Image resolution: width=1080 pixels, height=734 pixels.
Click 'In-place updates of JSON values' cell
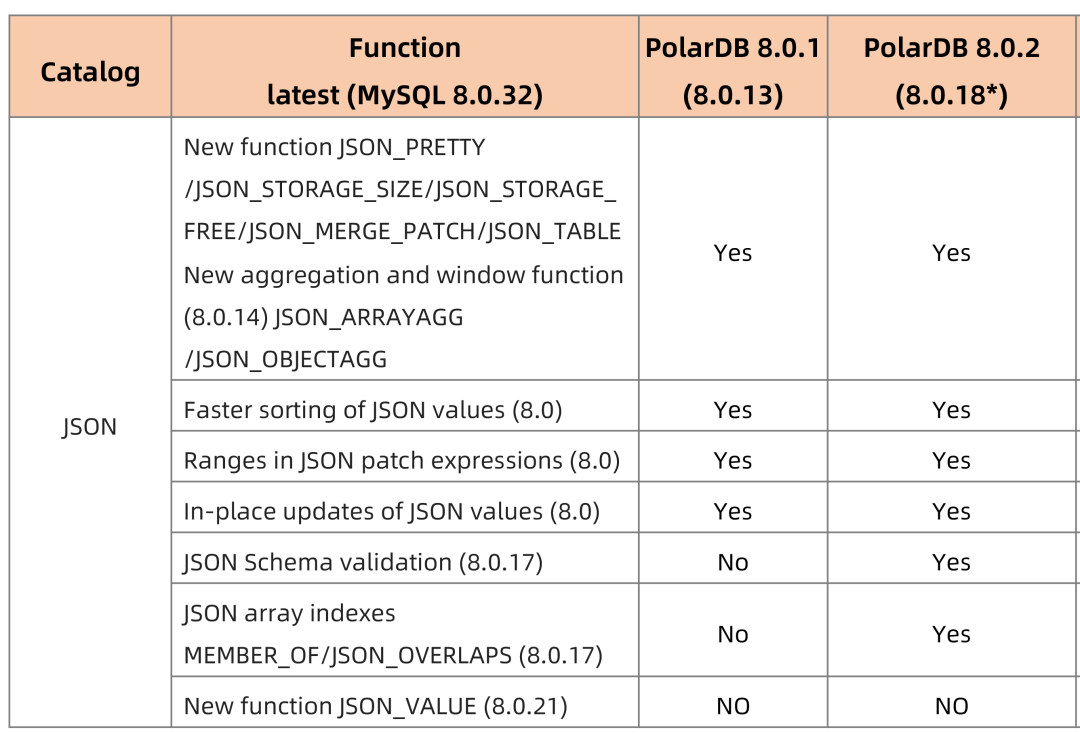391,512
